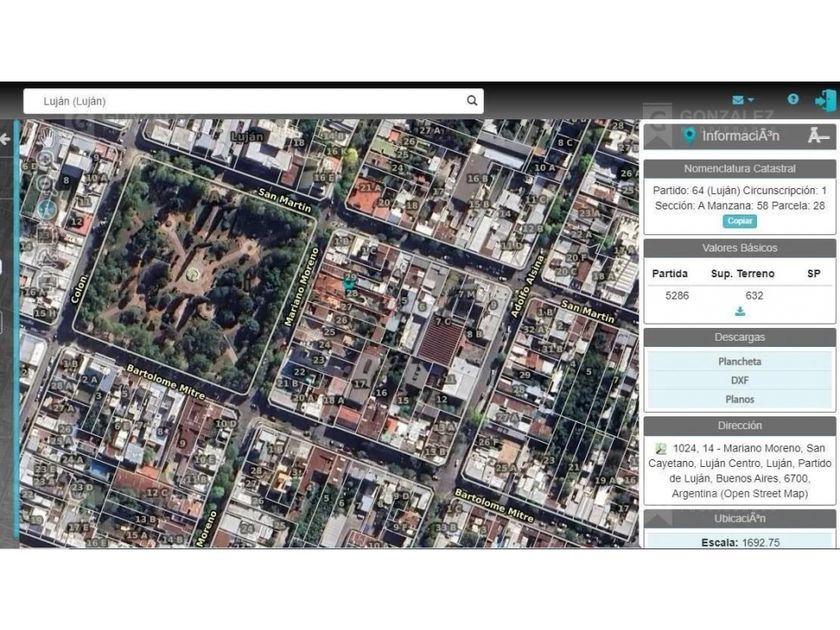Click the Ubicación section header

[x=740, y=519]
